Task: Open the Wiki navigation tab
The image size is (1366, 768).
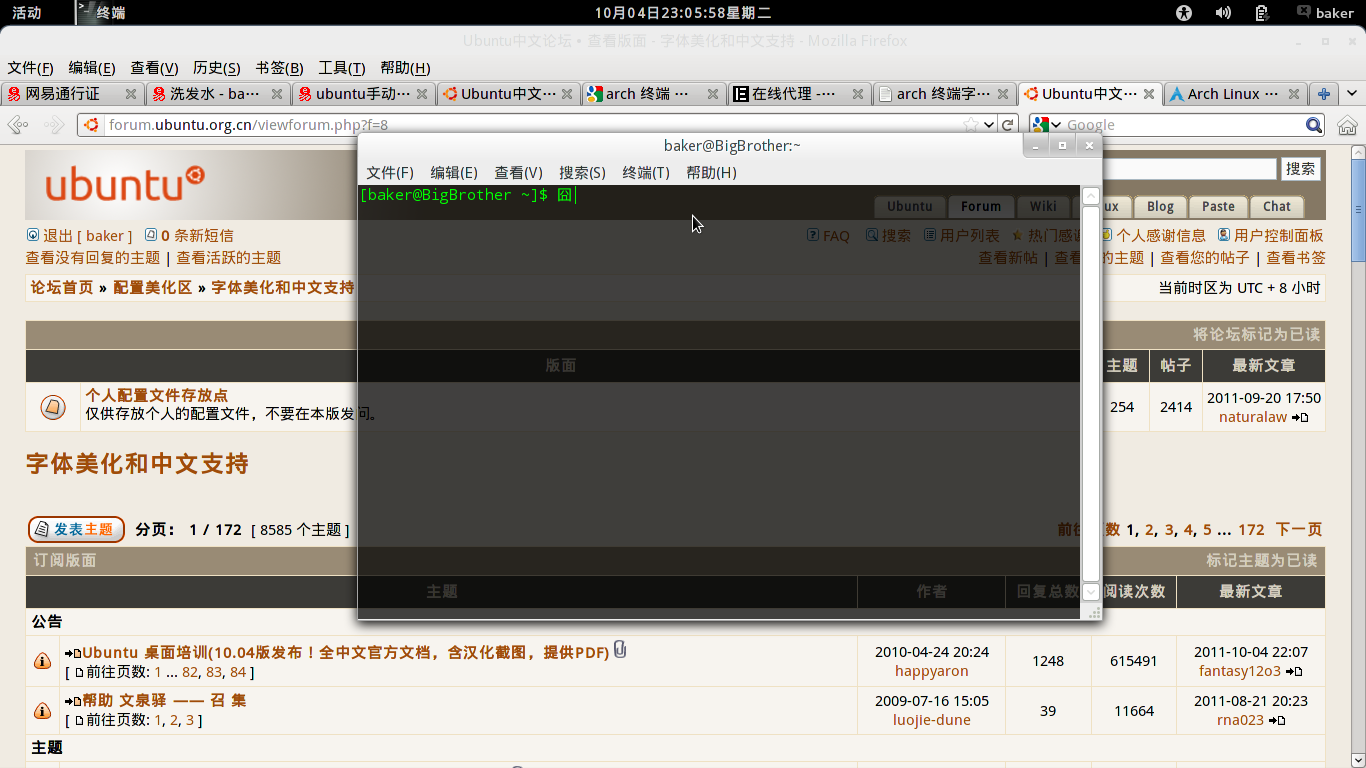Action: pos(1043,206)
